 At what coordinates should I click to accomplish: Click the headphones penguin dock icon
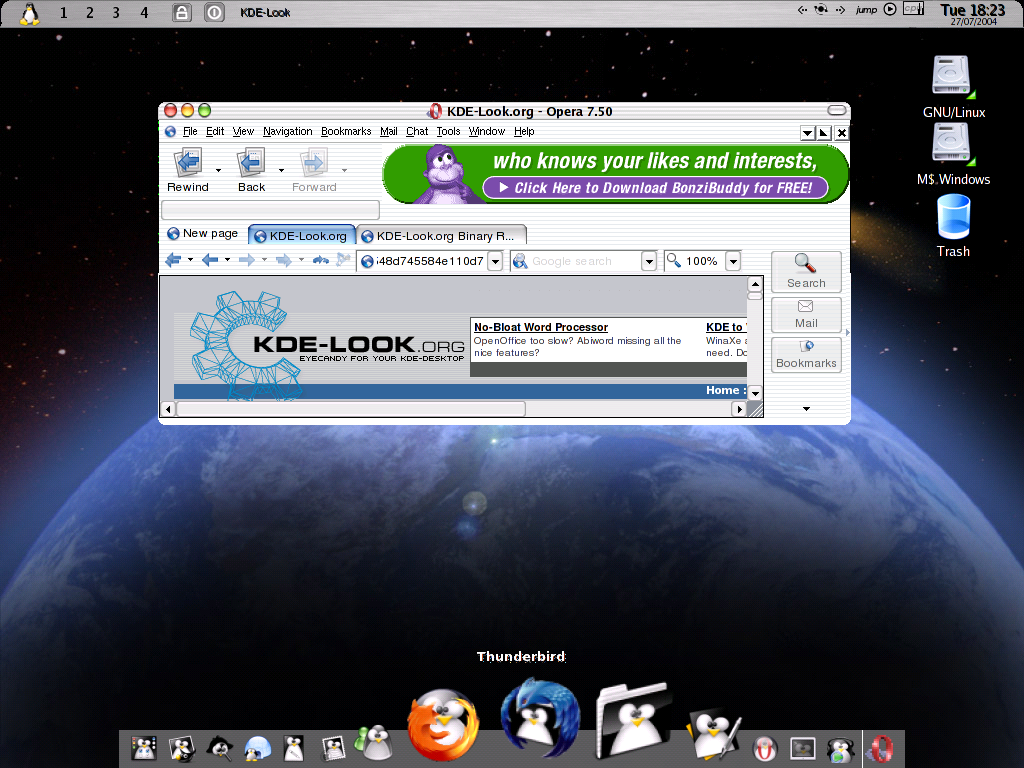(x=840, y=749)
